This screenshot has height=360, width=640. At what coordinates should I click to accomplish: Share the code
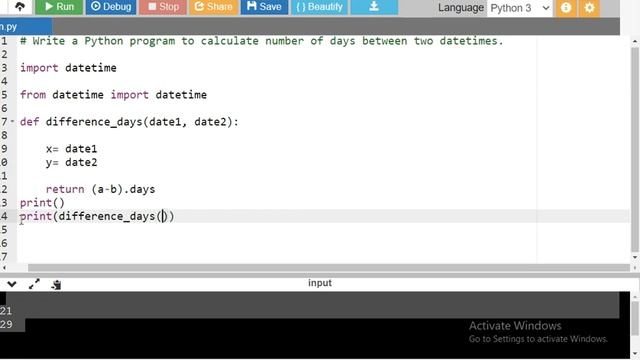click(x=213, y=7)
